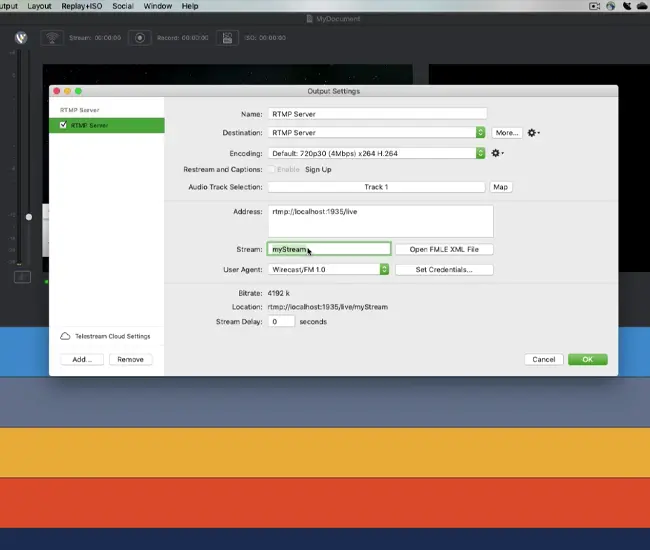Viewport: 650px width, 550px height.
Task: Click the Stream broadcast wifi icon
Action: [52, 38]
